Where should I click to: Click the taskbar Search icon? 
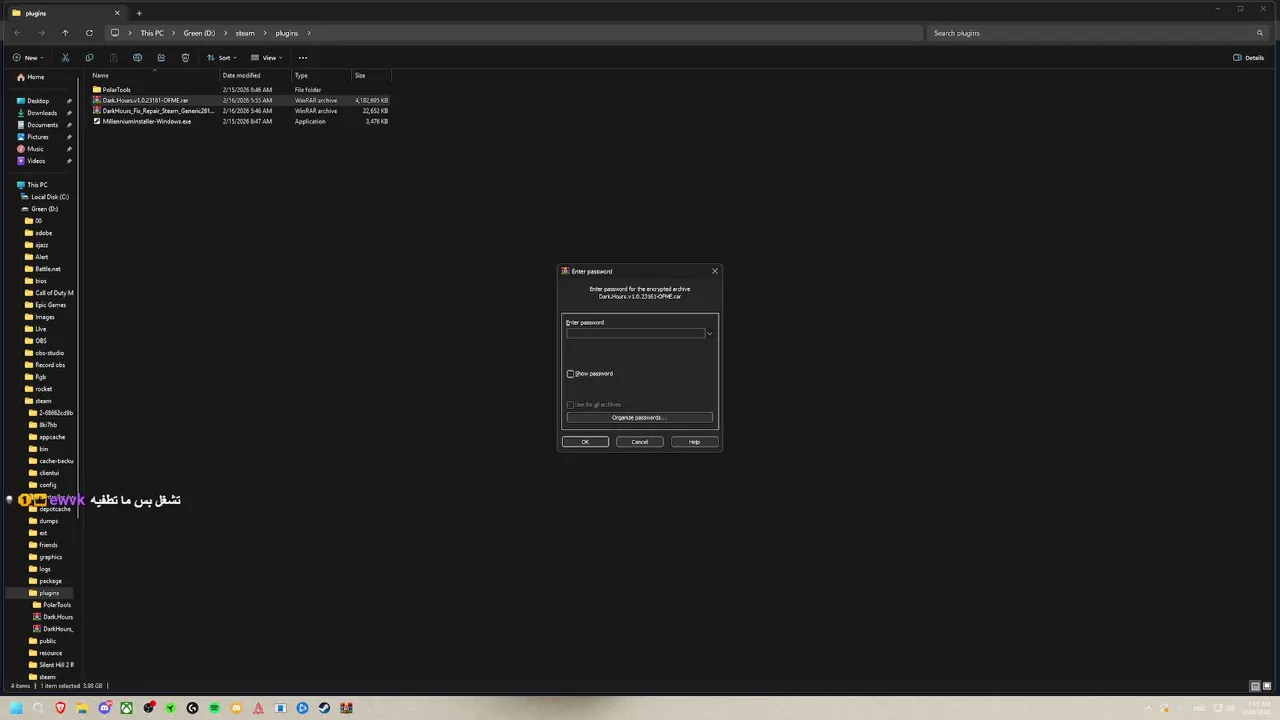coord(39,708)
